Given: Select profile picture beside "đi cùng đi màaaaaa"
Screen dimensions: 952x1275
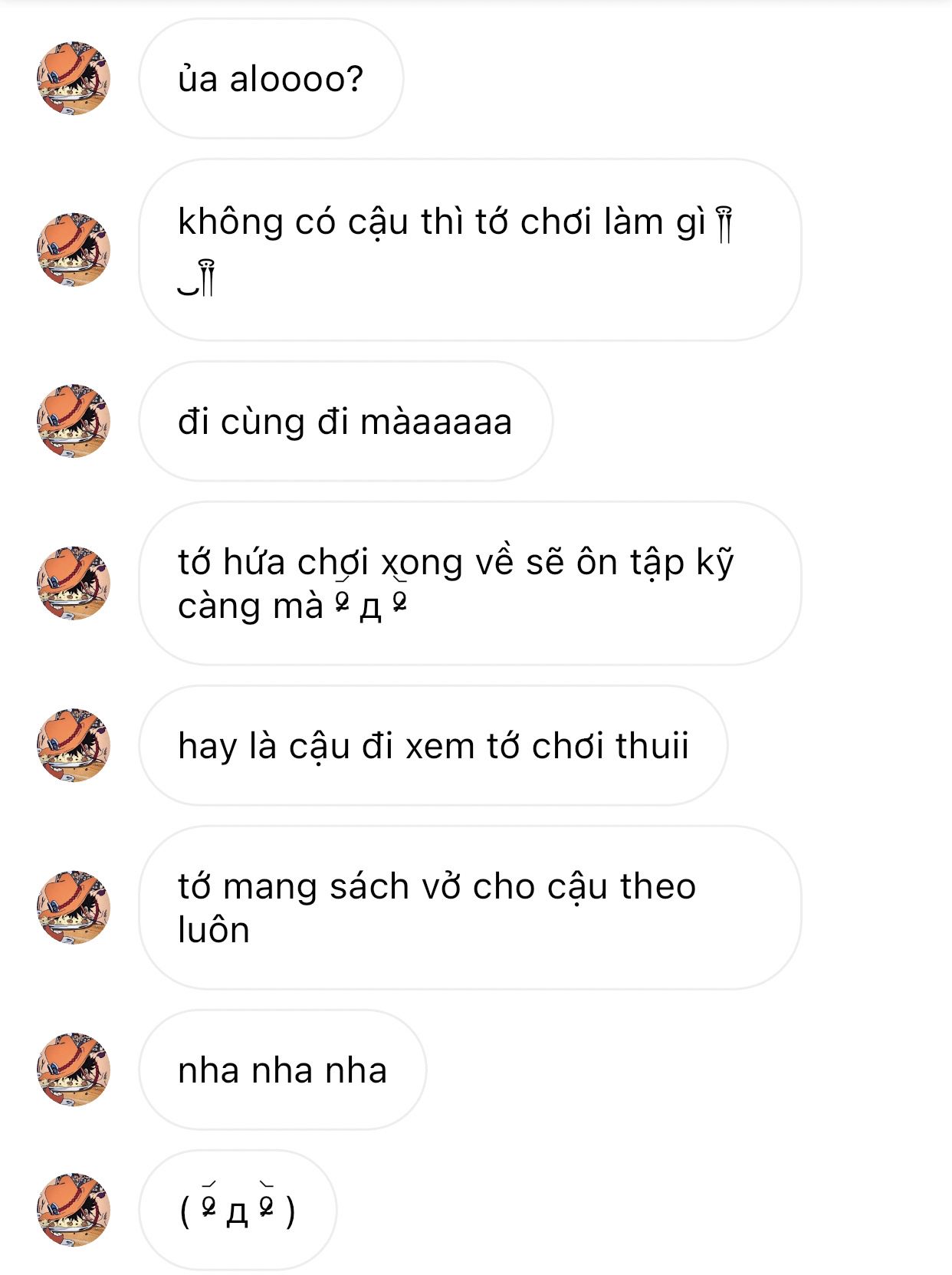Looking at the screenshot, I should click(x=74, y=421).
